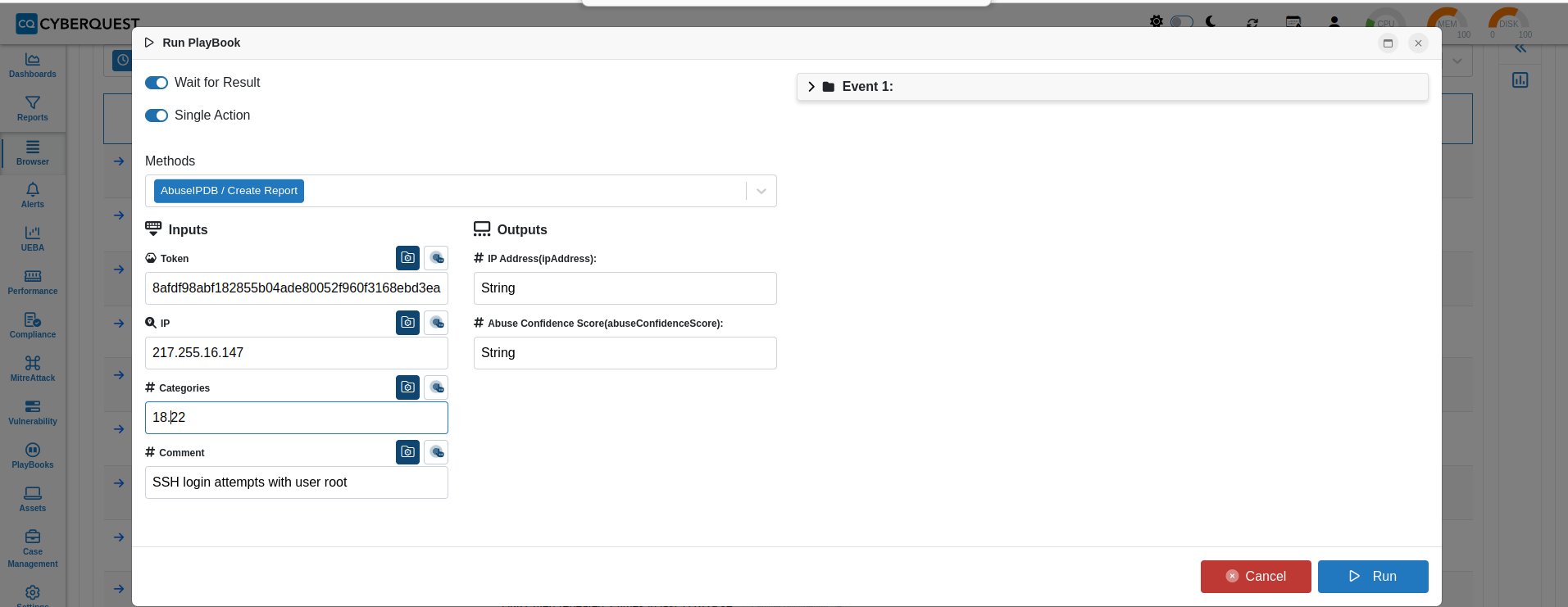Click into the Comment input field
The image size is (1568, 607).
[x=297, y=482]
